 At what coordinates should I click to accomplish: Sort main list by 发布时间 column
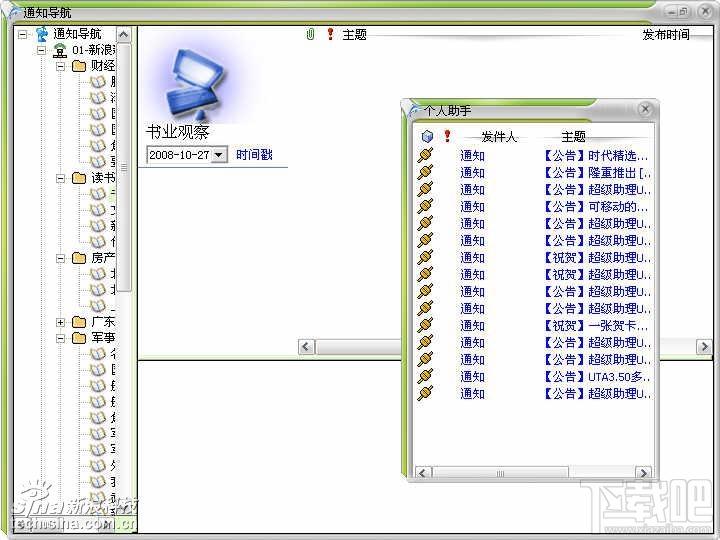click(x=666, y=34)
